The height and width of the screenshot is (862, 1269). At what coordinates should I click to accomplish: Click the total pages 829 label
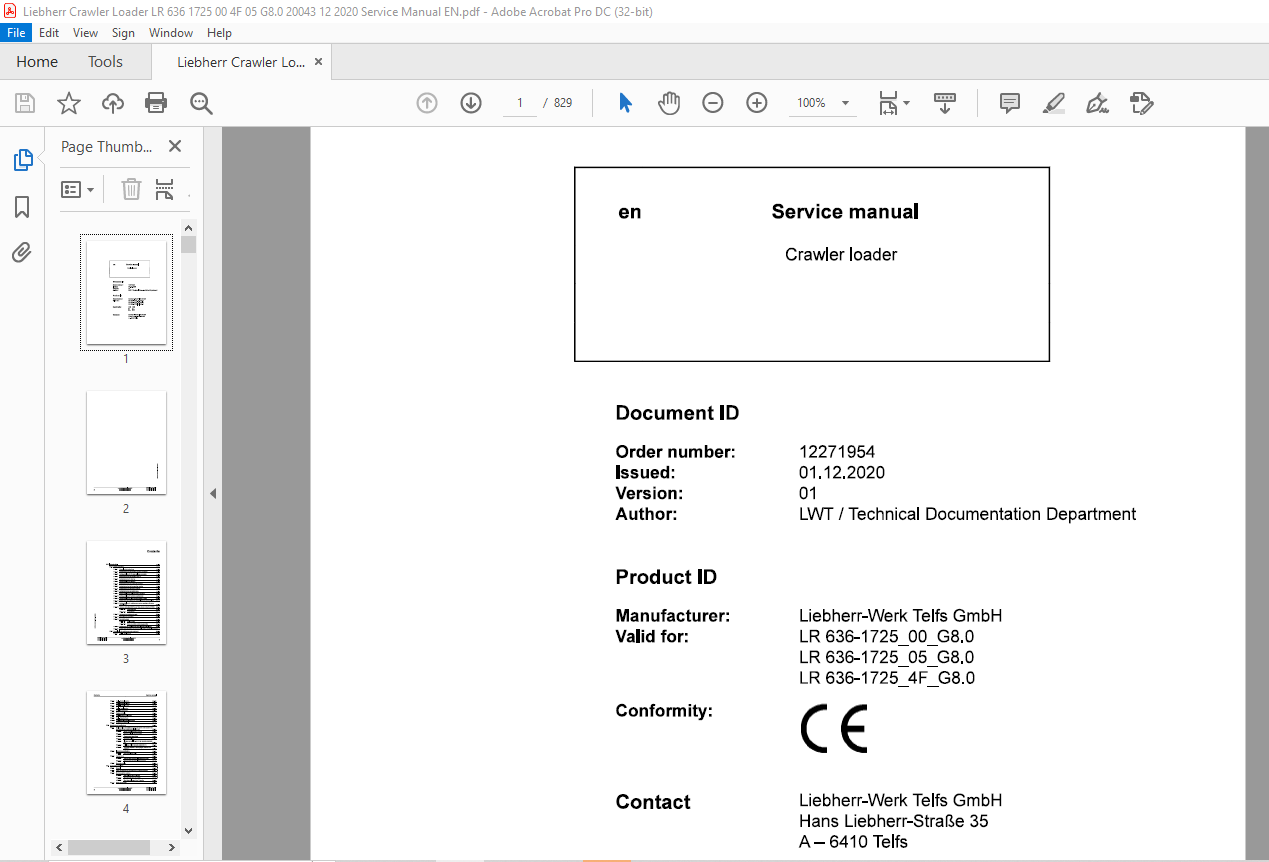click(x=563, y=103)
